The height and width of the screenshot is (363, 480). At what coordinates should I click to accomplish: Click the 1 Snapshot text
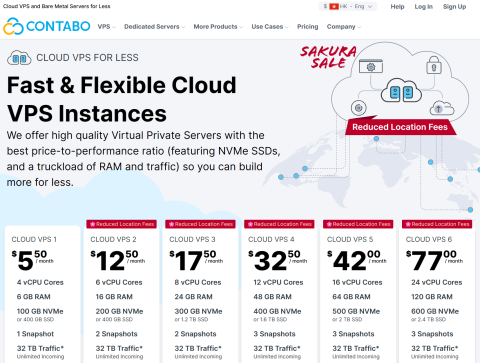pyautogui.click(x=35, y=334)
